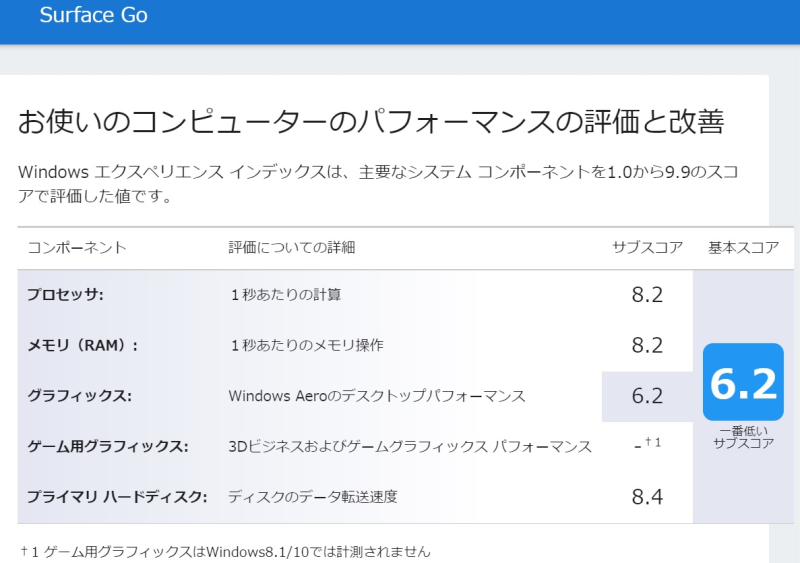The image size is (800, 563).
Task: Select the プライマリ ハードディスク: row label
Action: pos(117,497)
